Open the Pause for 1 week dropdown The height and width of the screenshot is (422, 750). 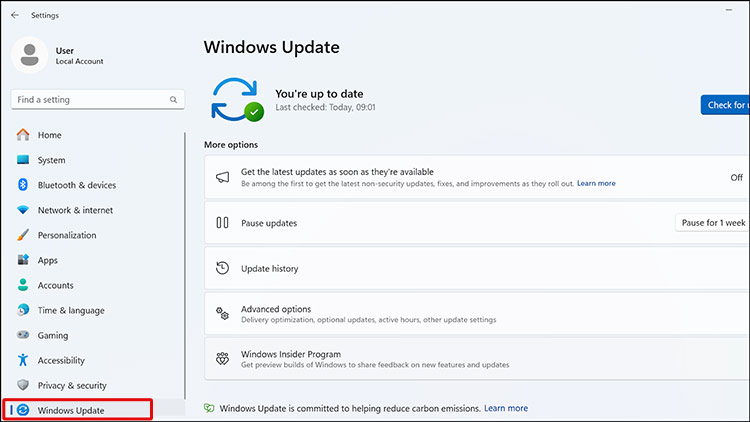click(712, 223)
